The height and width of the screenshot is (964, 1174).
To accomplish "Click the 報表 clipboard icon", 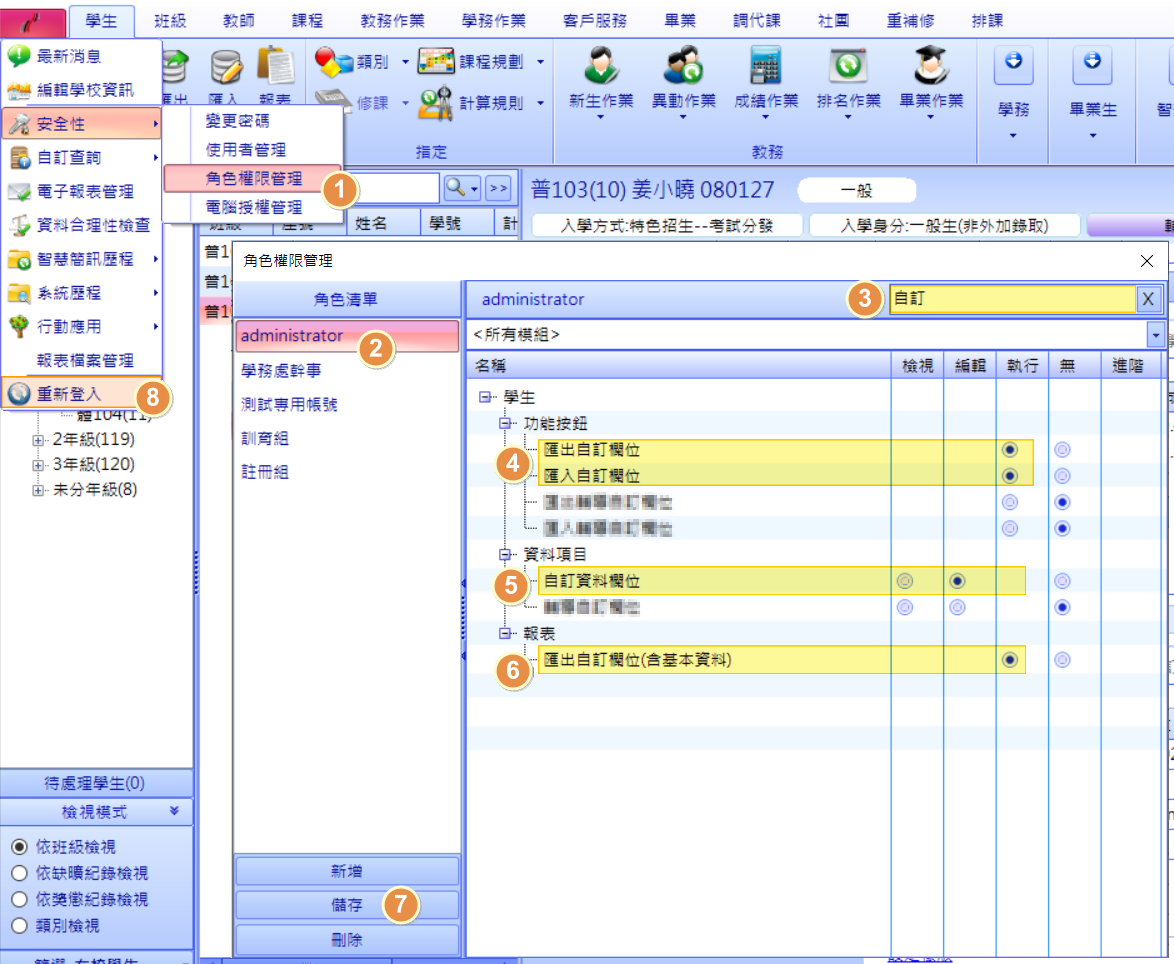I will (276, 66).
